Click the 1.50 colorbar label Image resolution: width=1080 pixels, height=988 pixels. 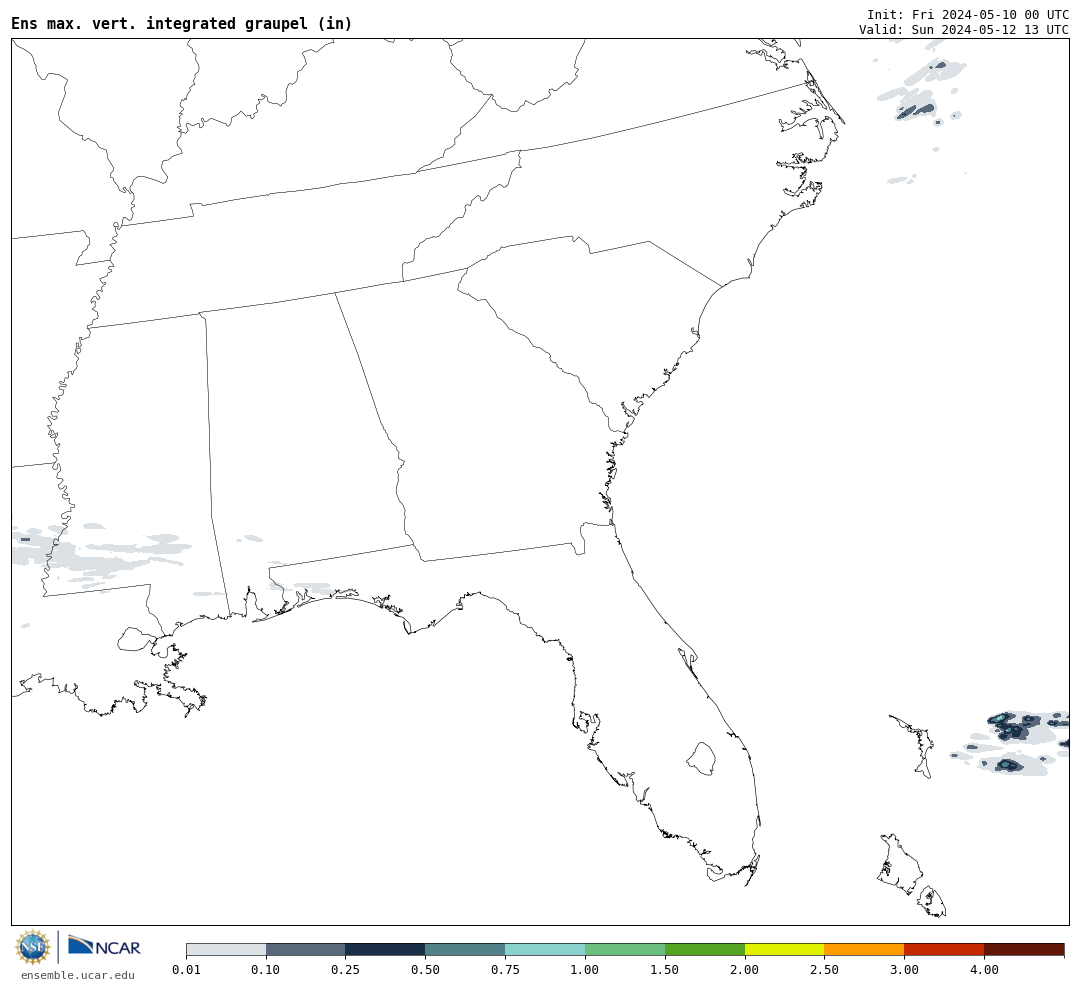pos(665,969)
